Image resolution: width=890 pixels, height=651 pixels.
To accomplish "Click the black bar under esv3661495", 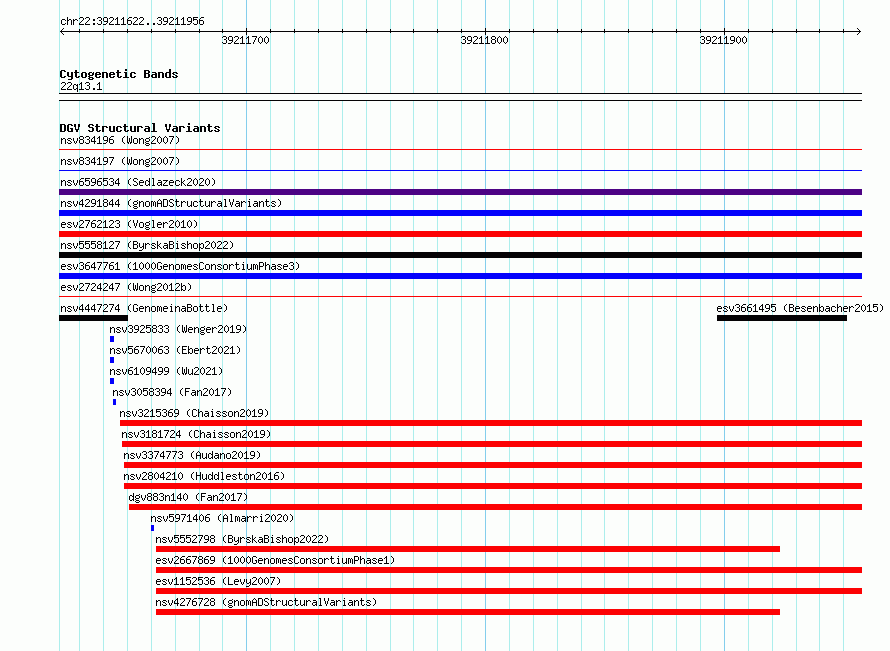I will point(782,318).
